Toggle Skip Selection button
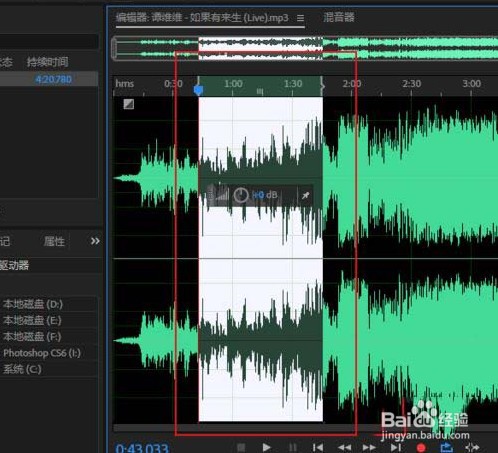The width and height of the screenshot is (498, 453). [x=472, y=447]
